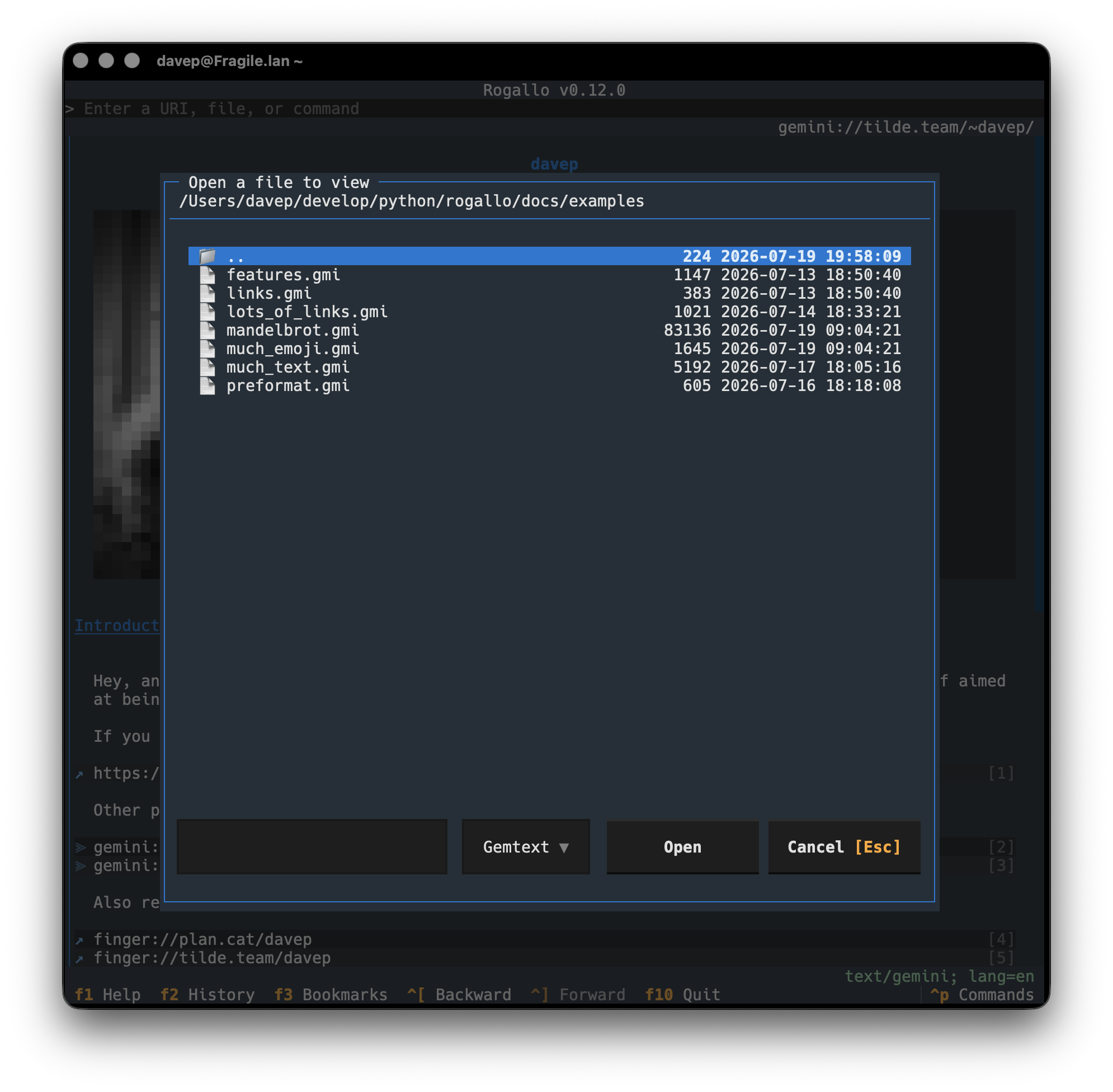This screenshot has height=1092, width=1113.
Task: Click the directory path /Users/davep/develop/python/rogallo/docs/examples
Action: (412, 201)
